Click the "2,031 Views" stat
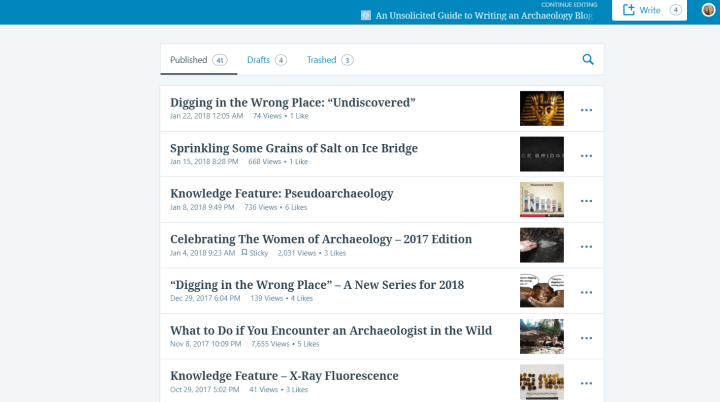 point(297,253)
